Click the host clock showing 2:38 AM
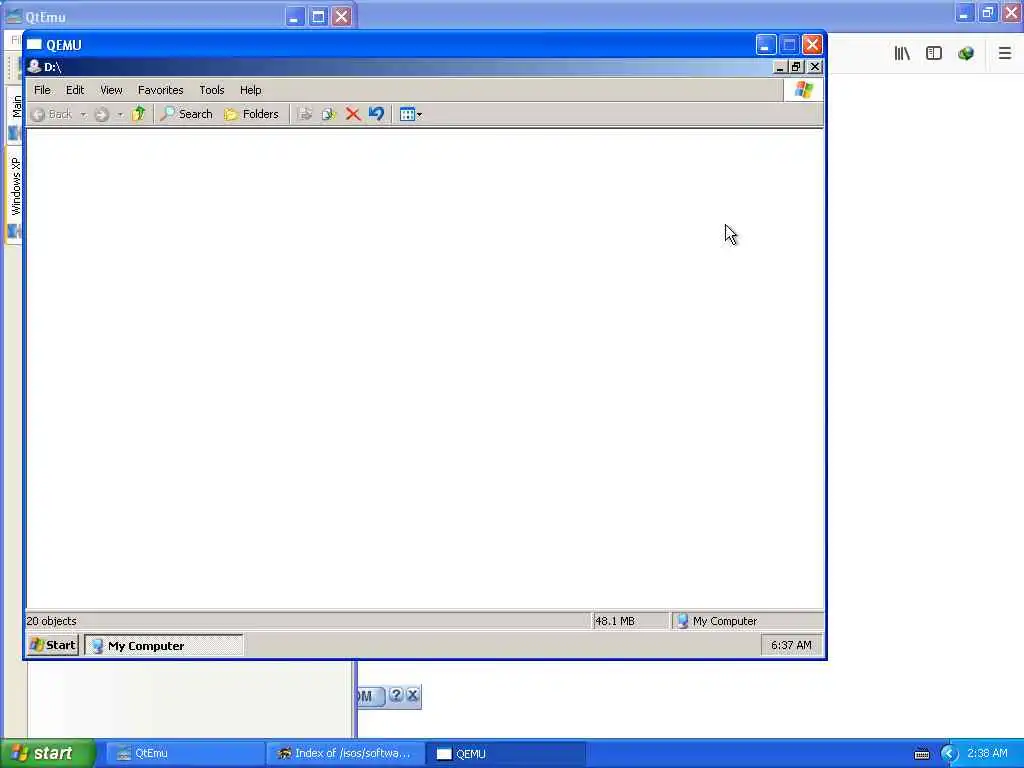Viewport: 1024px width, 768px height. click(987, 754)
